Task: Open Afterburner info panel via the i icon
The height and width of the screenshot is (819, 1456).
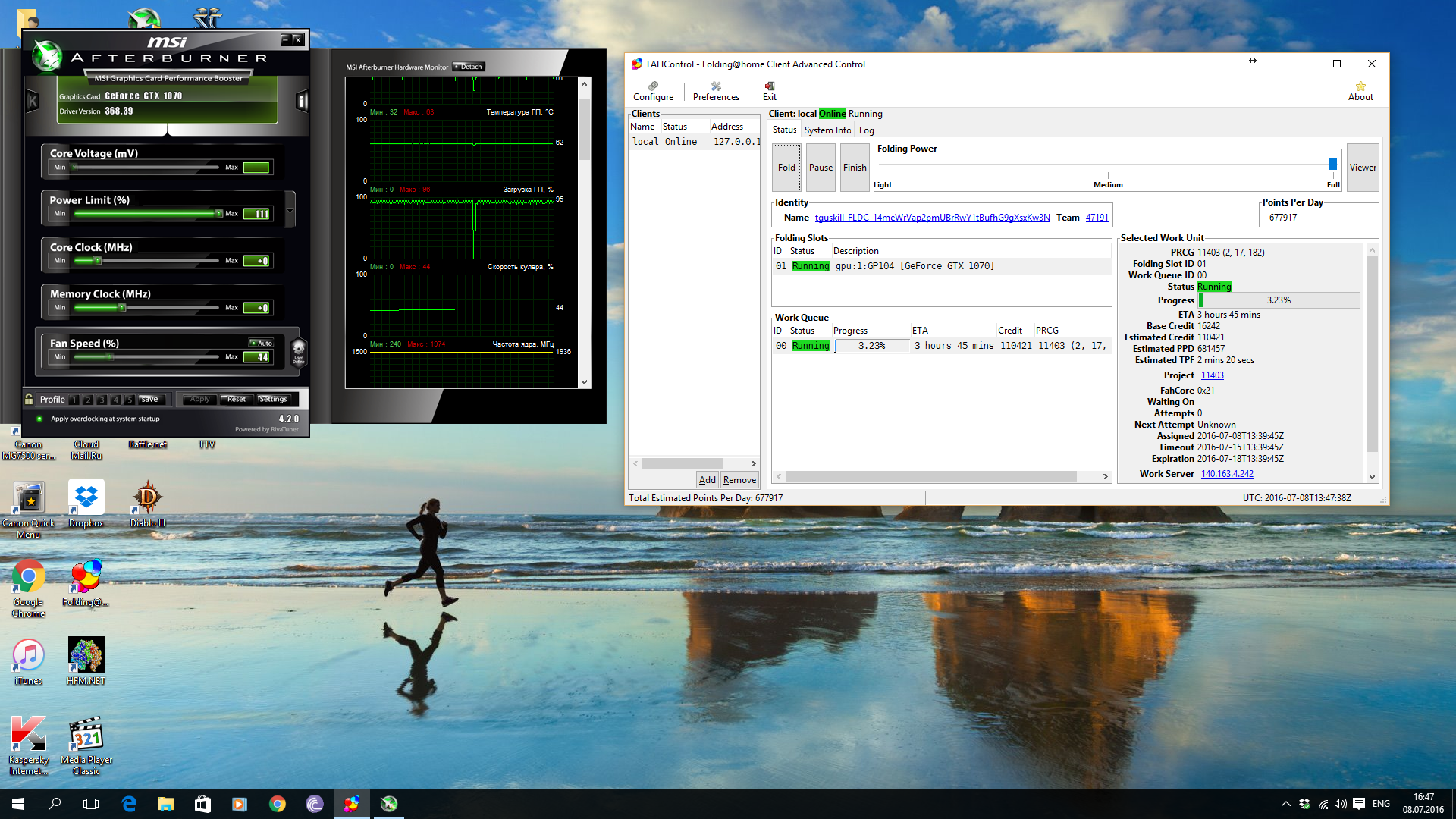Action: [x=302, y=101]
